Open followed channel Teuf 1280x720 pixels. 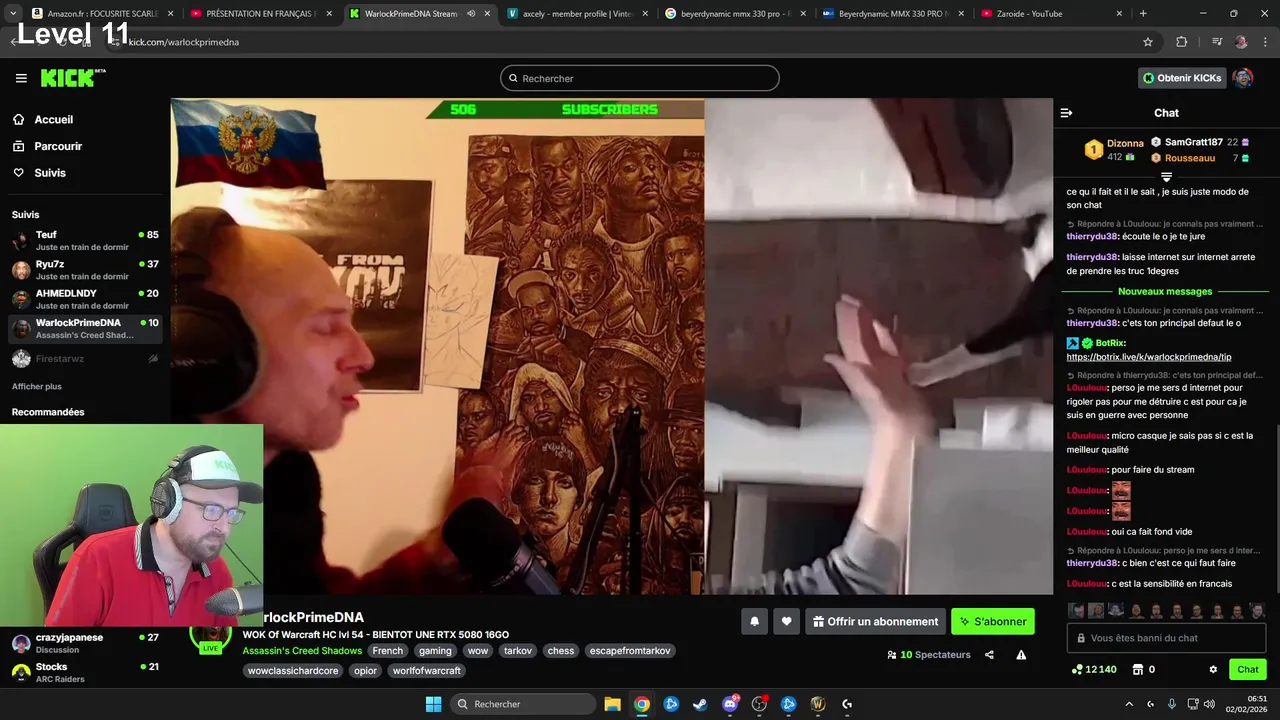coord(85,240)
